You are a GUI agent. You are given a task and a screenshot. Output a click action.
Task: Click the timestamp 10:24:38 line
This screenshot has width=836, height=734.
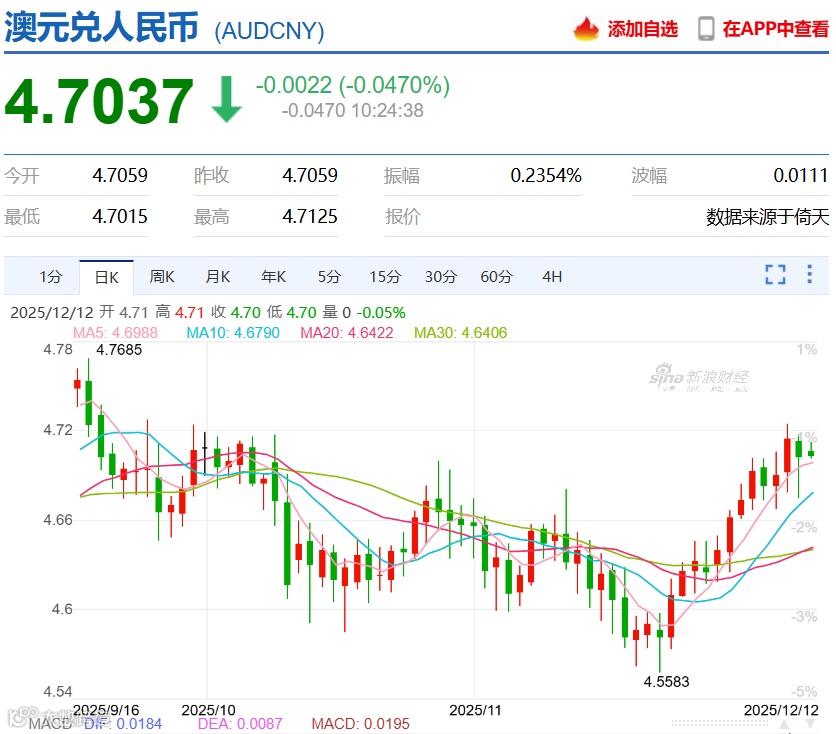click(352, 110)
